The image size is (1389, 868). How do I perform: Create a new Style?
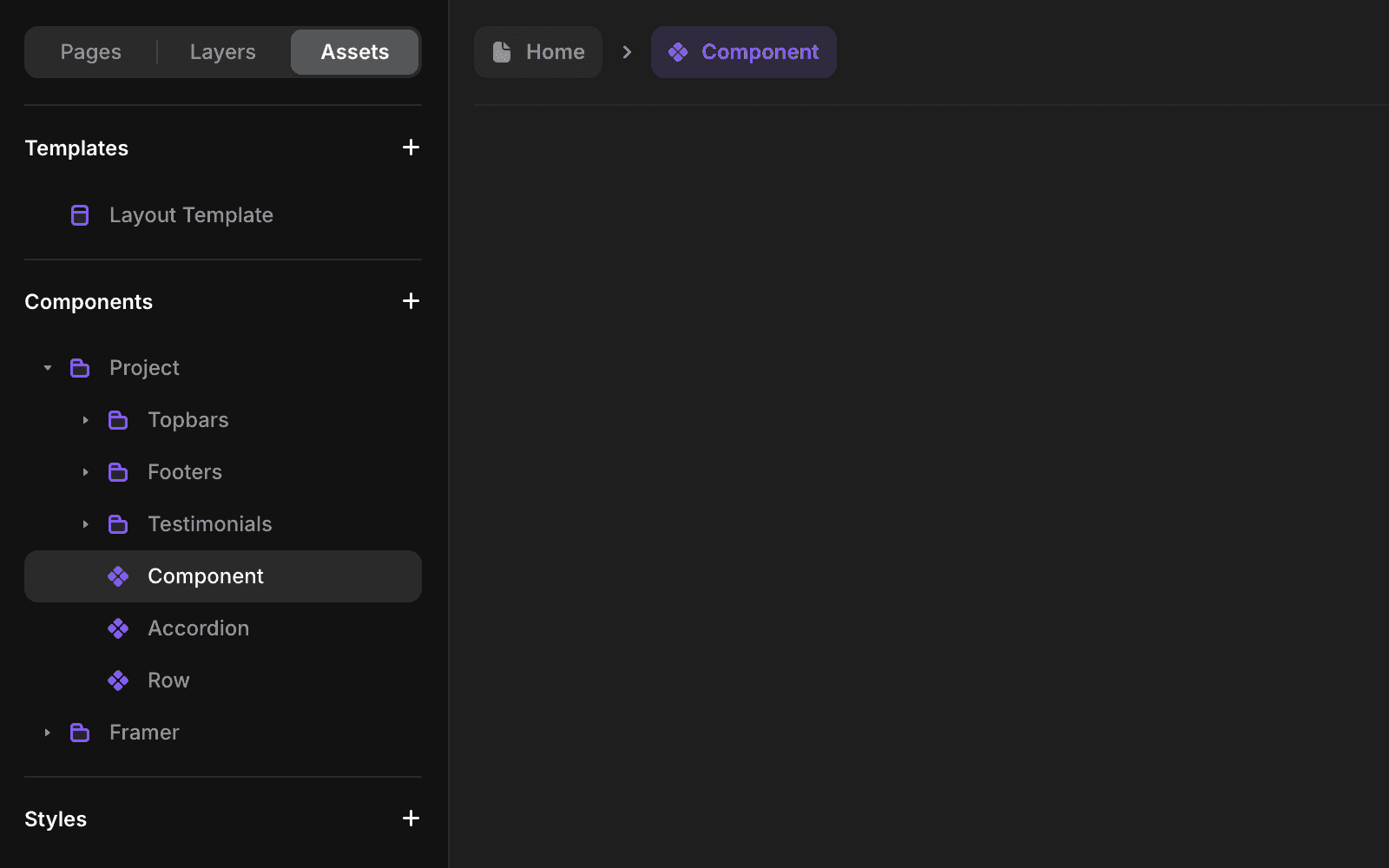(411, 818)
